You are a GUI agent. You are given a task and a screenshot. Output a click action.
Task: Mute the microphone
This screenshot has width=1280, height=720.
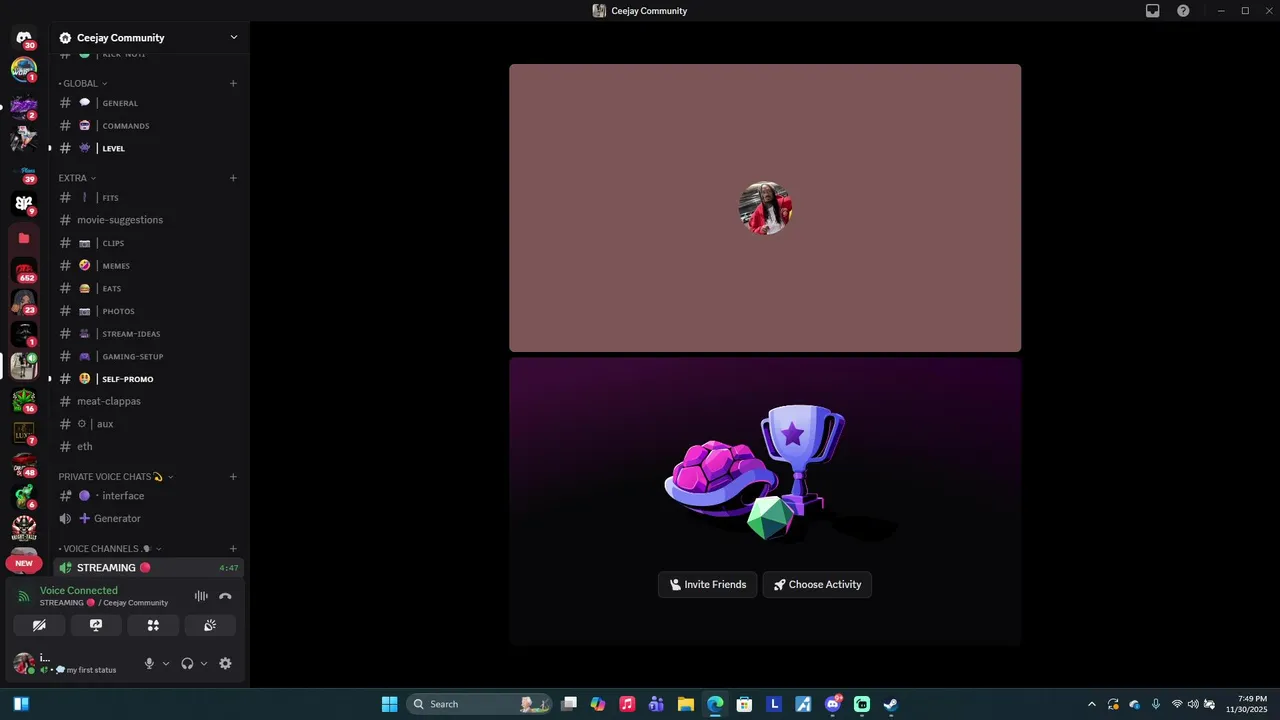coord(149,663)
